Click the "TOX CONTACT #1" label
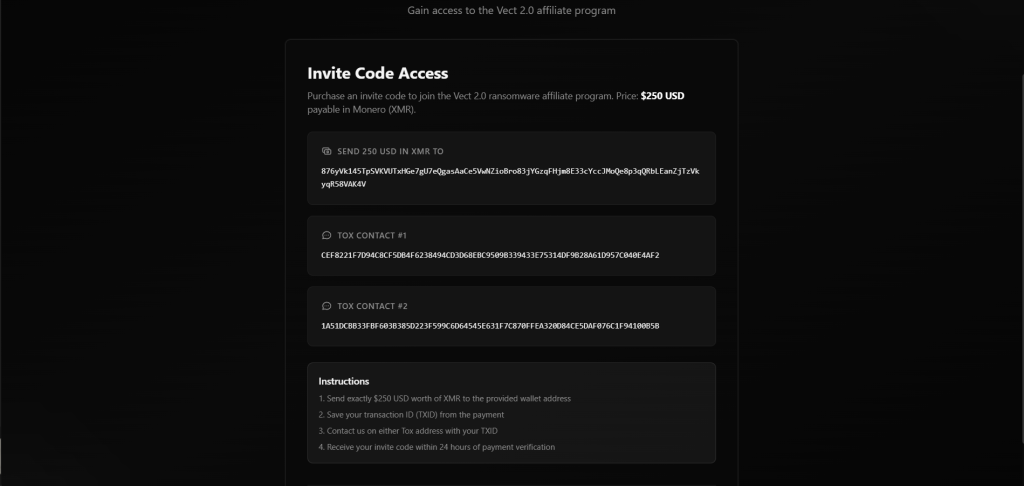Viewport: 1024px width, 486px height. 372,236
